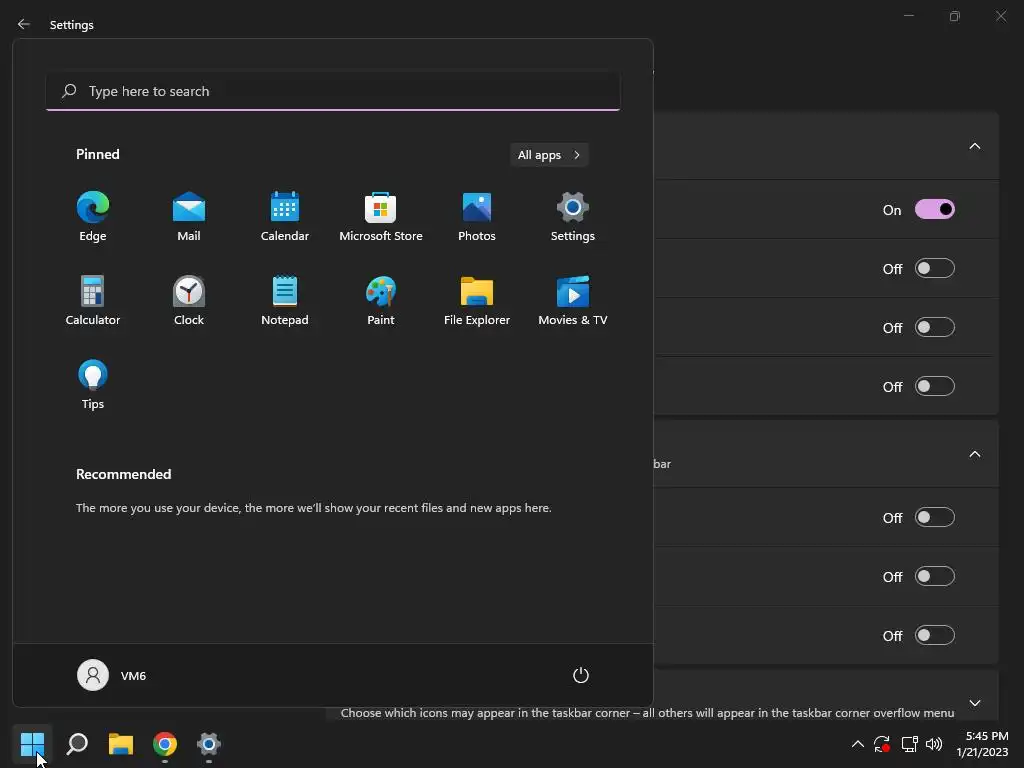The height and width of the screenshot is (768, 1024).
Task: Open network status icon in system tray
Action: 909,744
